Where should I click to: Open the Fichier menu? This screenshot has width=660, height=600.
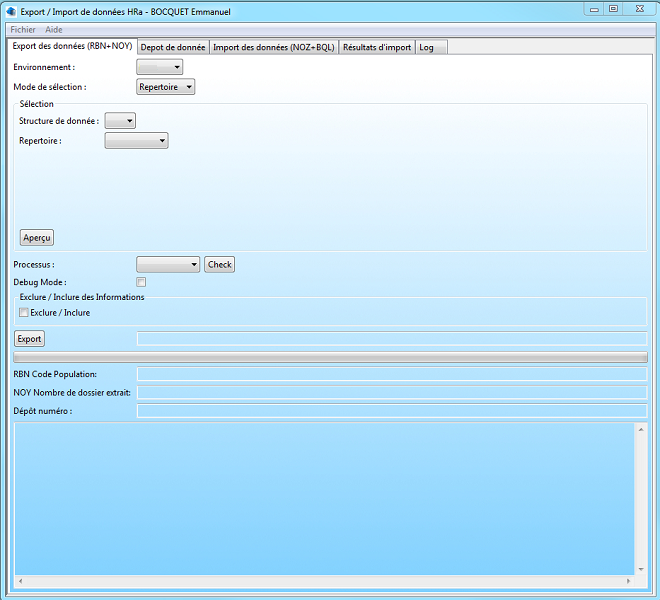(22, 30)
